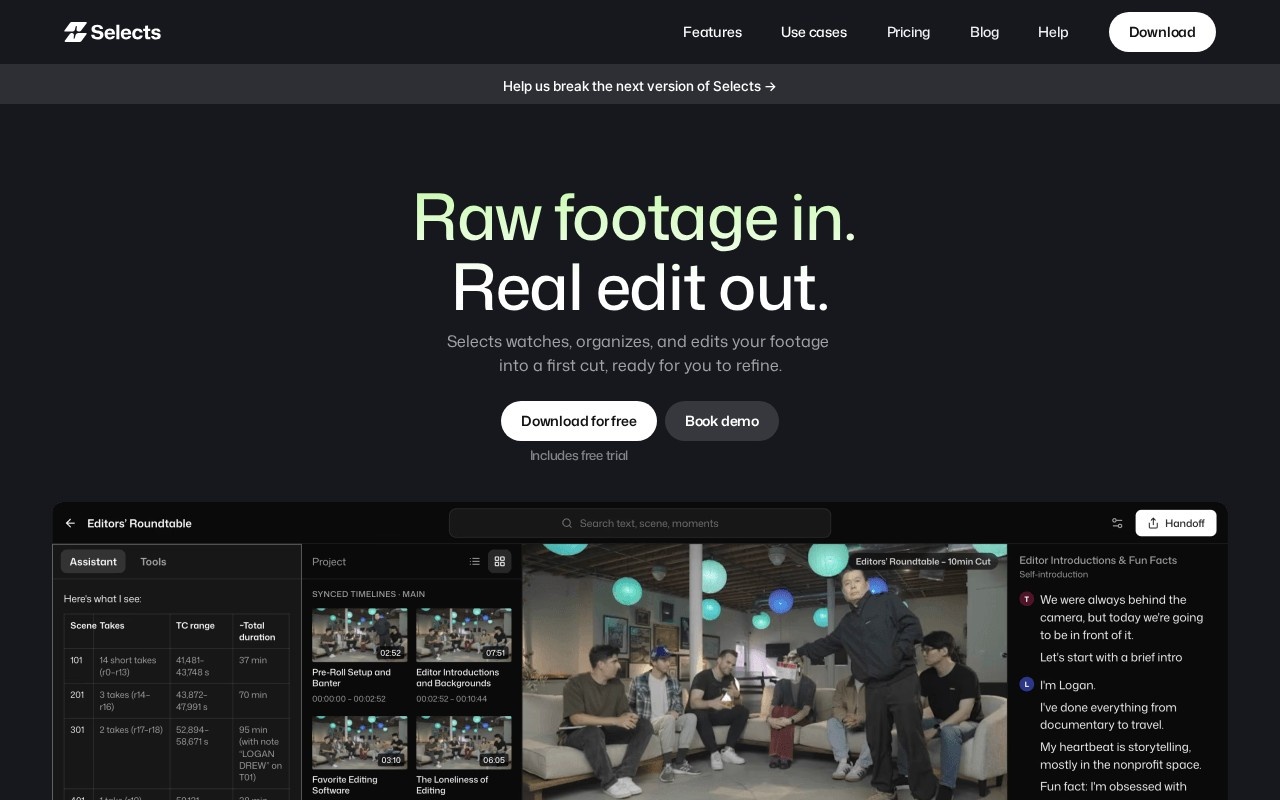Click the 'Search text, scene, moments' field
Viewport: 1280px width, 800px height.
pyautogui.click(x=640, y=523)
